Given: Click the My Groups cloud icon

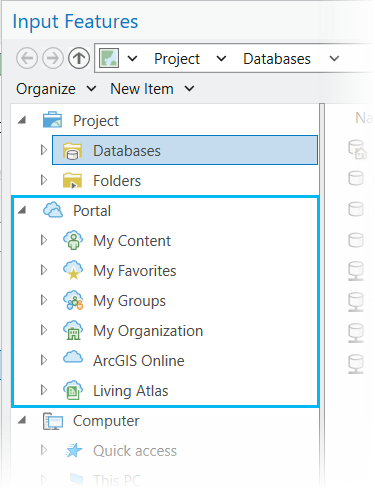Looking at the screenshot, I should coord(73,300).
